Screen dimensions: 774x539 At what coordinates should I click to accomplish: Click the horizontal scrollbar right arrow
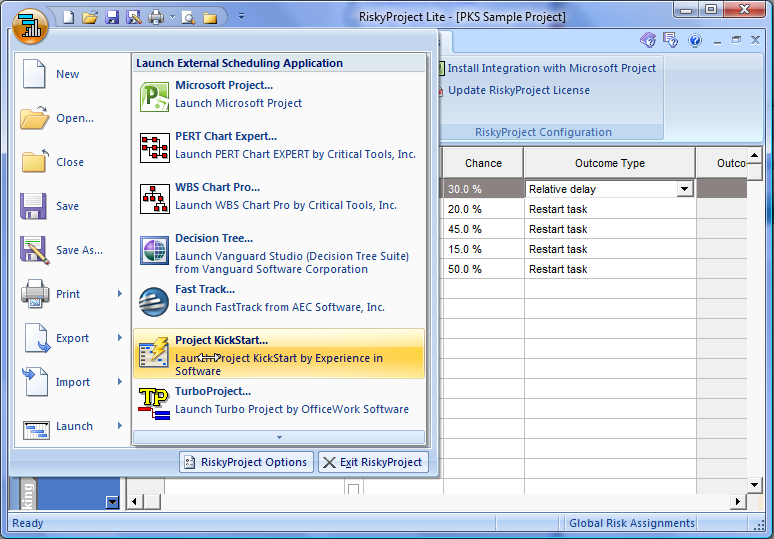(x=739, y=501)
